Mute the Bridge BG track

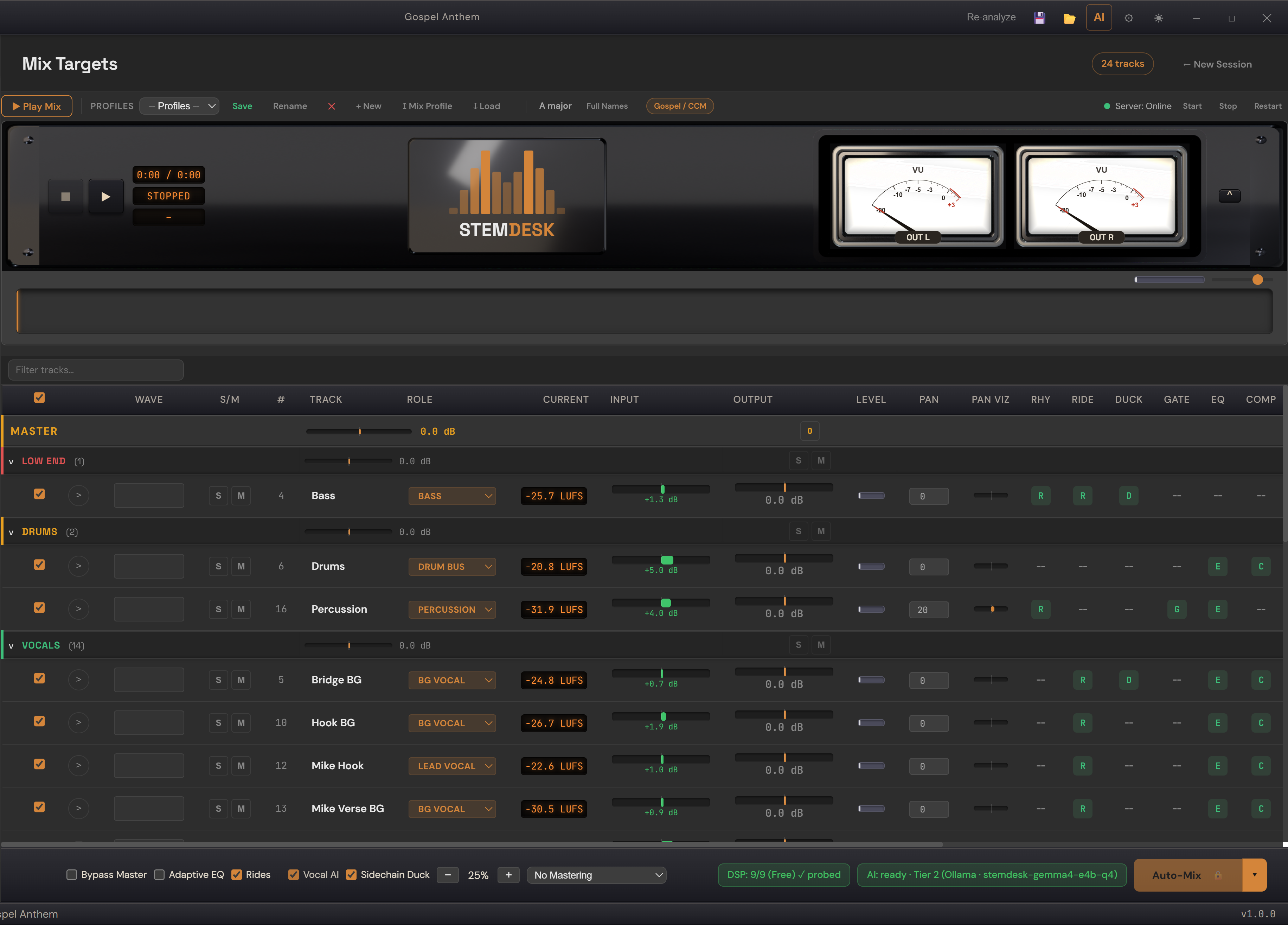(241, 680)
